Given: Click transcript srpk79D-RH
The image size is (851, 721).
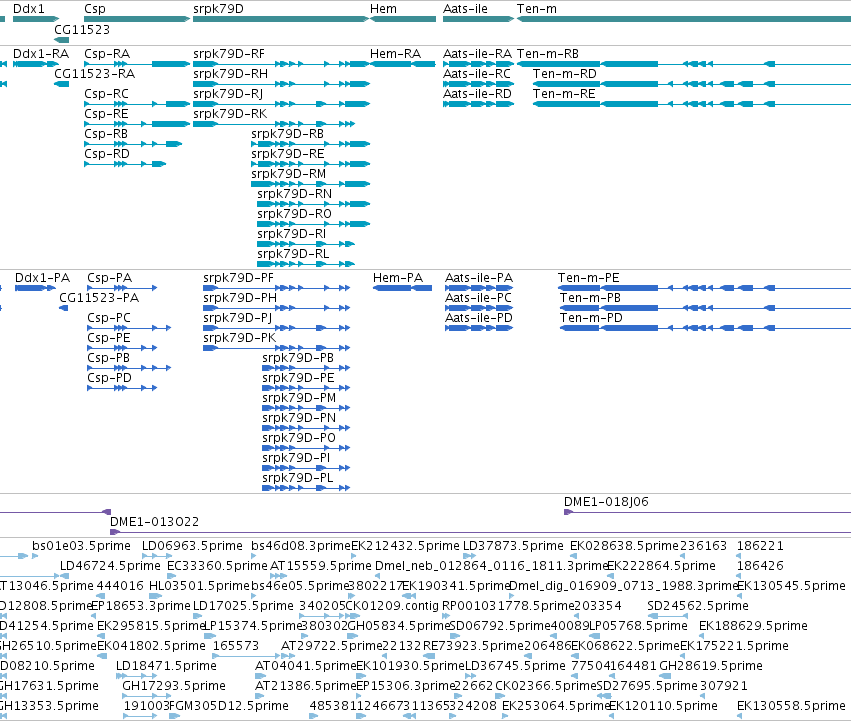Looking at the screenshot, I should (x=231, y=74).
